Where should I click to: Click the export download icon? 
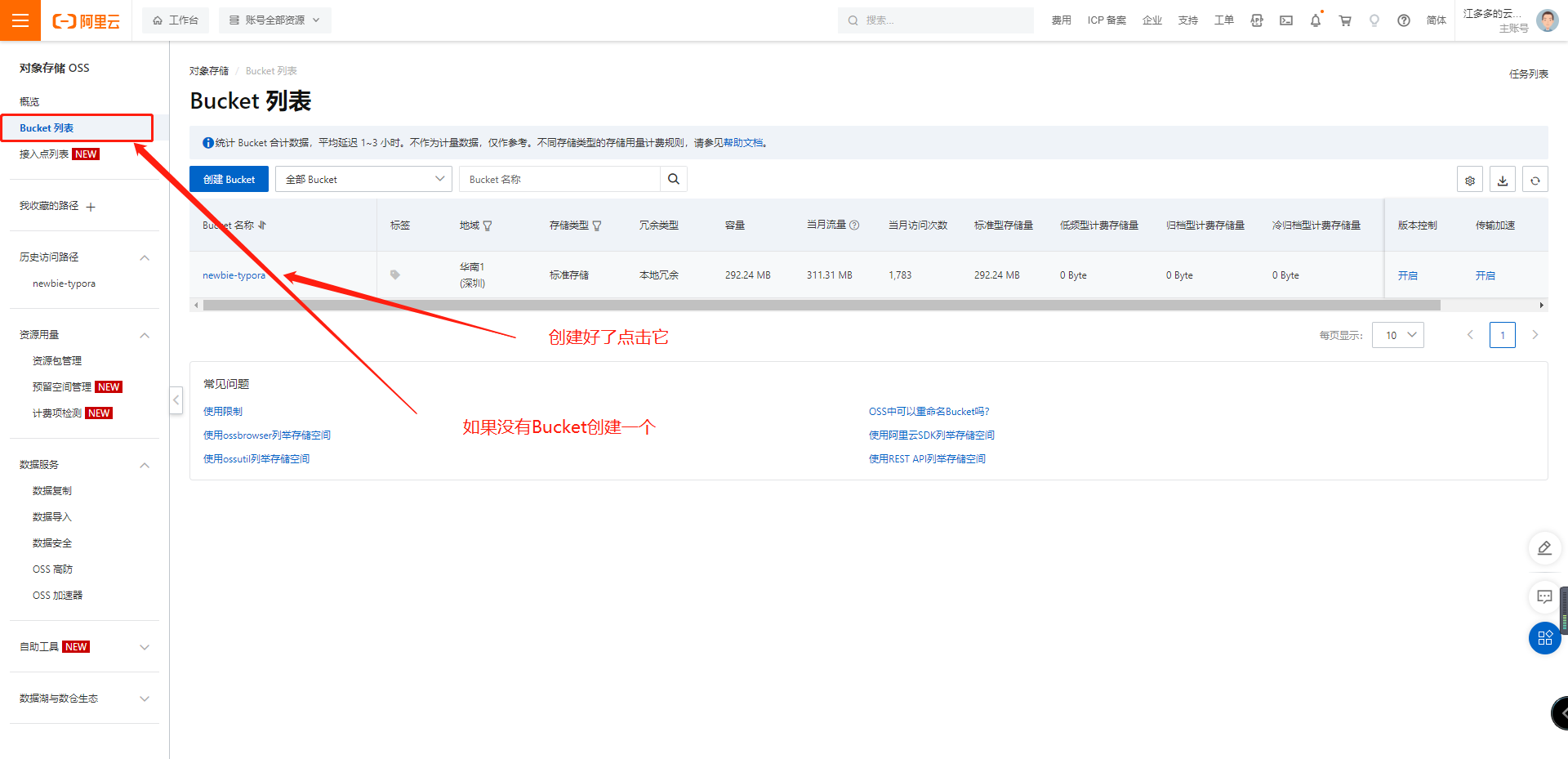point(1503,180)
